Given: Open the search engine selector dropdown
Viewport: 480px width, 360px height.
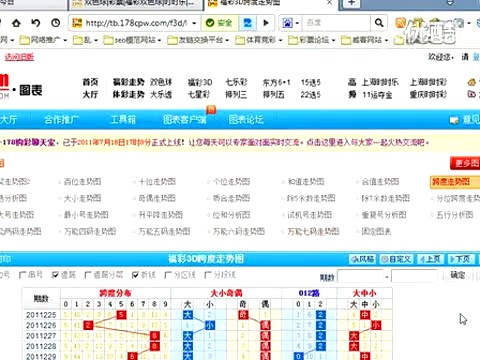Looking at the screenshot, I should point(290,23).
